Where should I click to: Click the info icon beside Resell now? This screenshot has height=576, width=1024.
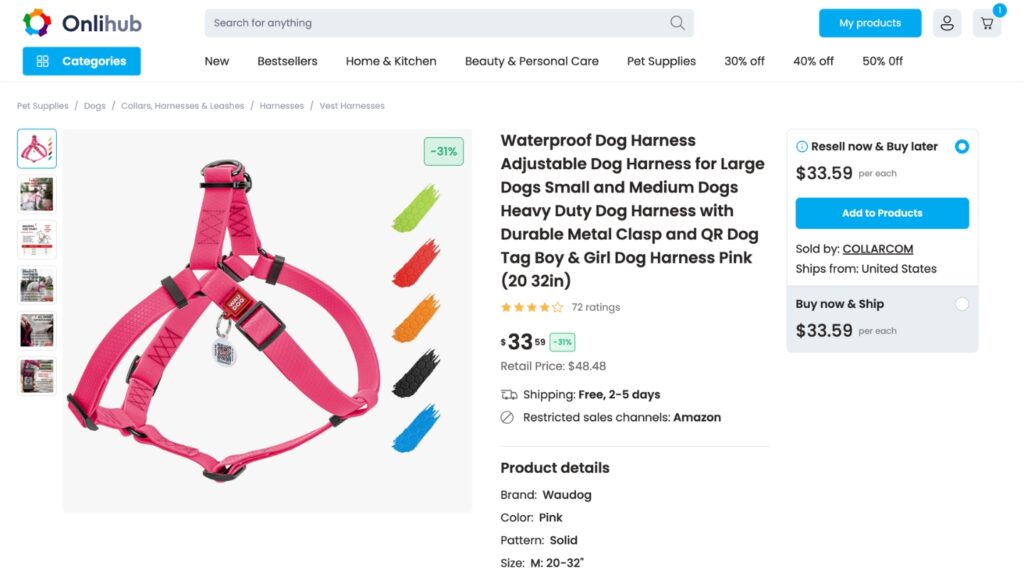tap(802, 147)
